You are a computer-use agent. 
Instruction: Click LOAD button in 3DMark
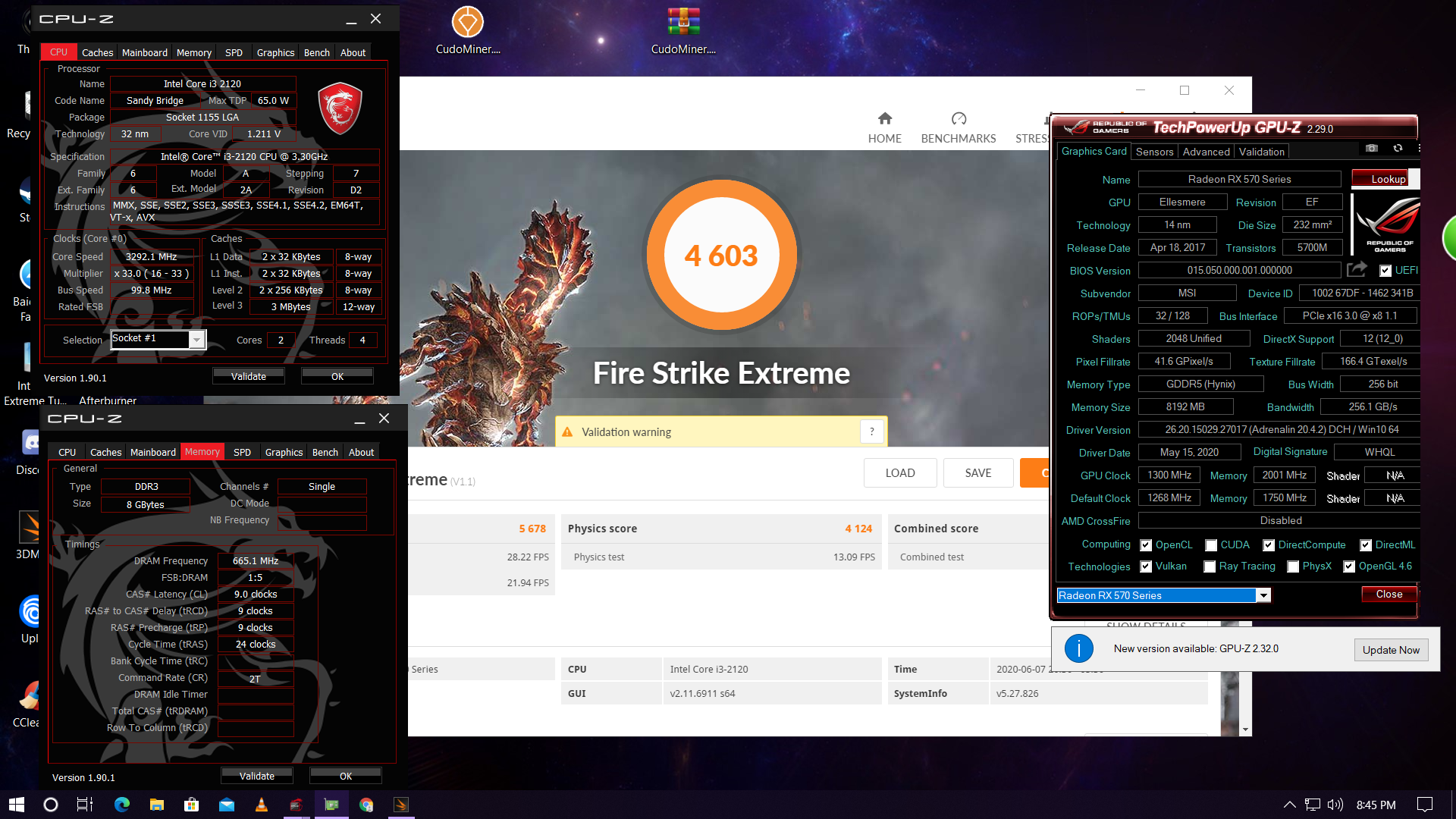[900, 472]
